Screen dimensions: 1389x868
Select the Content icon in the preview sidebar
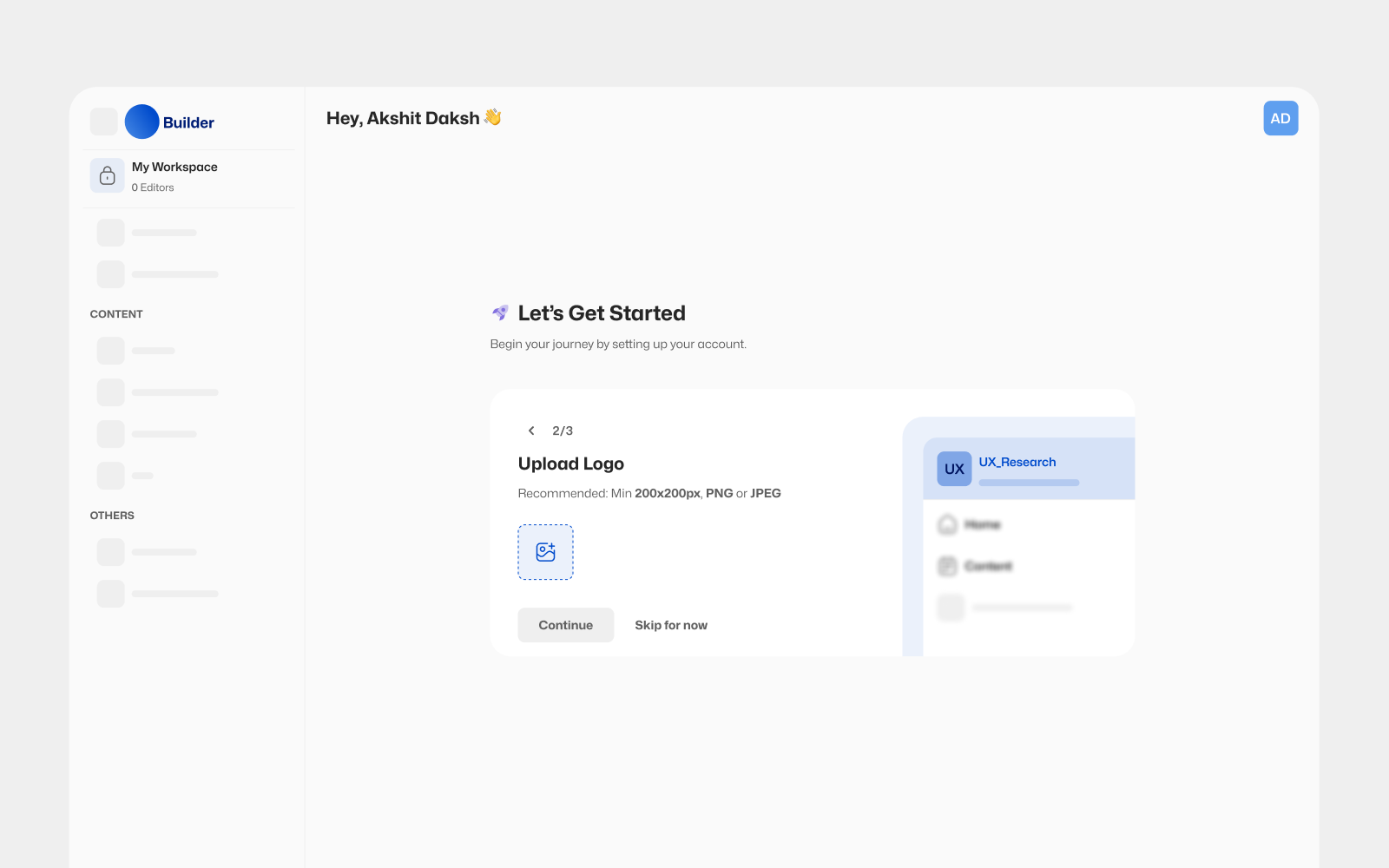tap(947, 566)
